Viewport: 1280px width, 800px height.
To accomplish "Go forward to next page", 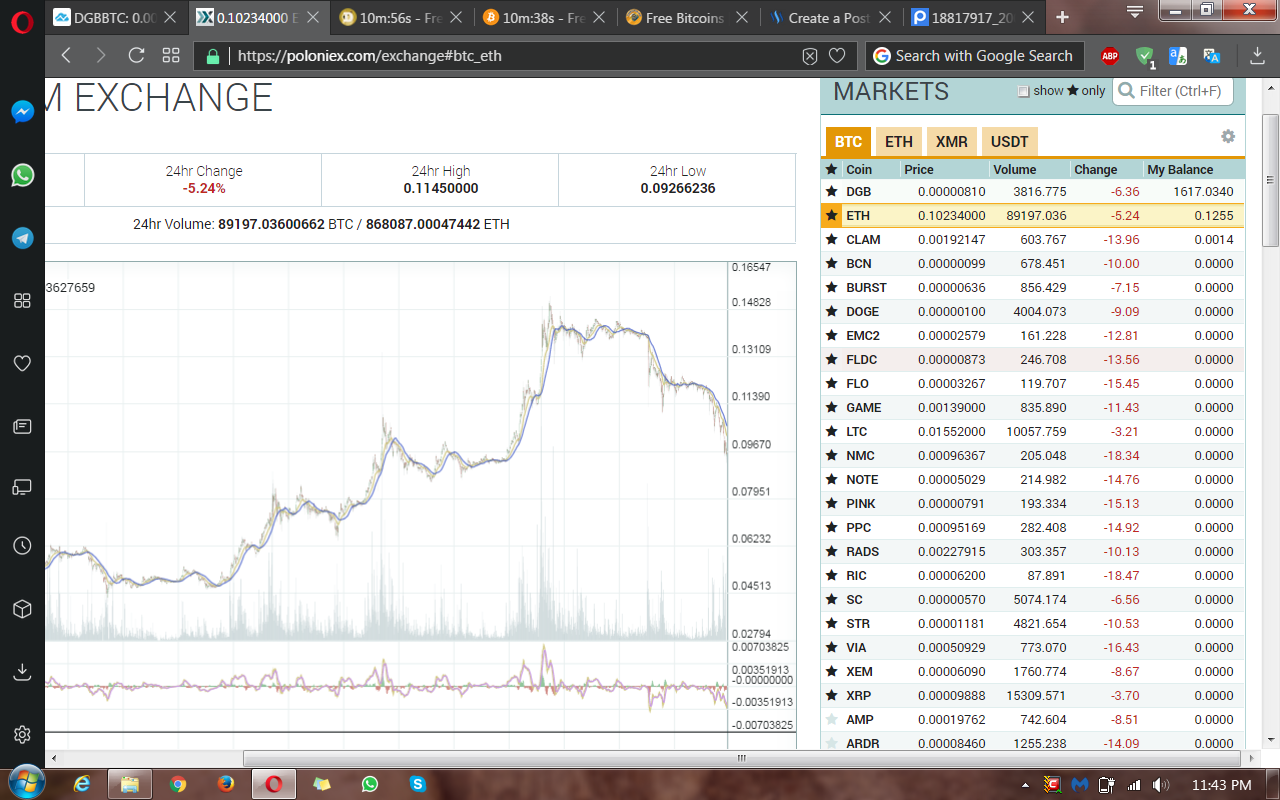I will click(100, 56).
